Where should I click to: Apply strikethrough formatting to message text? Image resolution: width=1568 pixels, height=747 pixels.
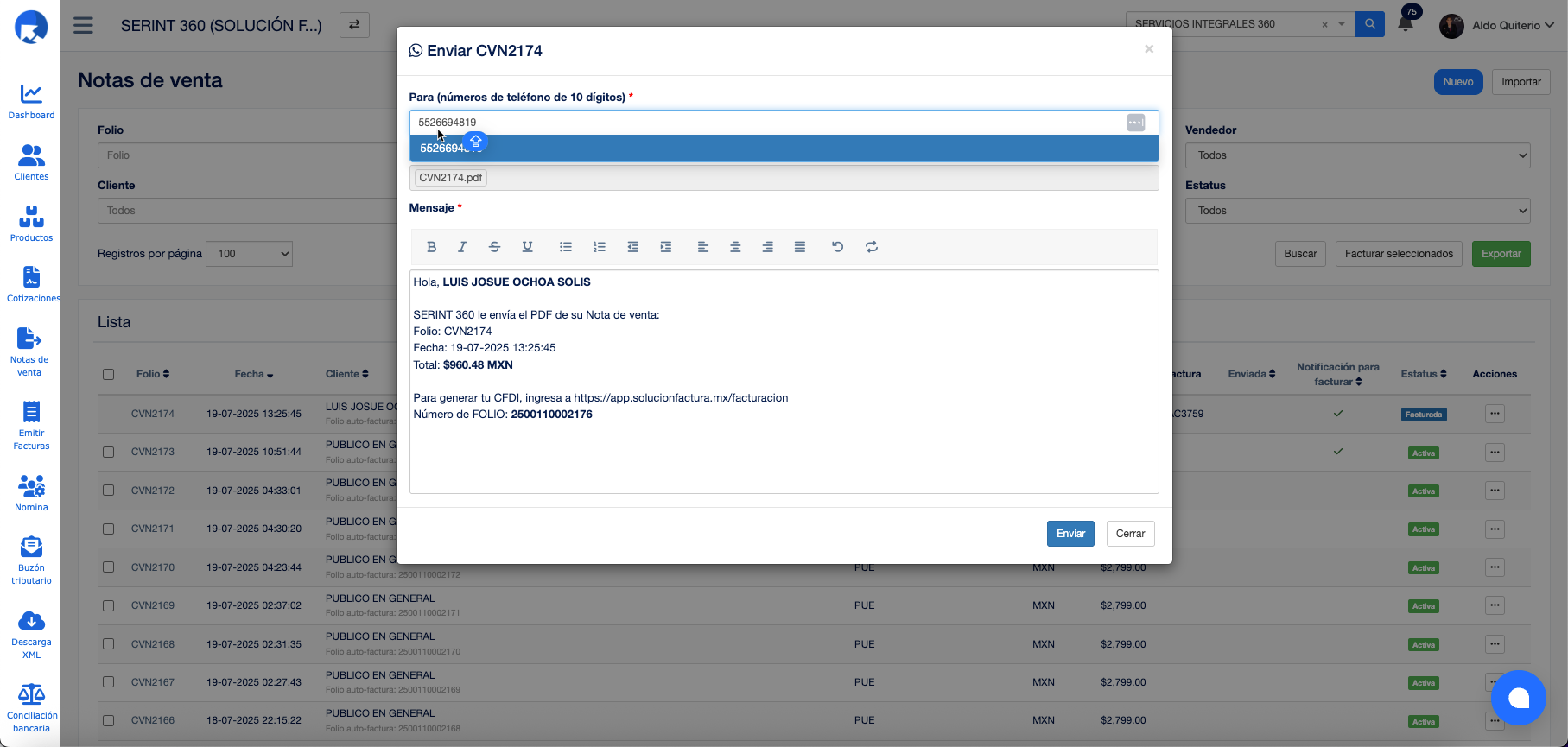point(494,247)
